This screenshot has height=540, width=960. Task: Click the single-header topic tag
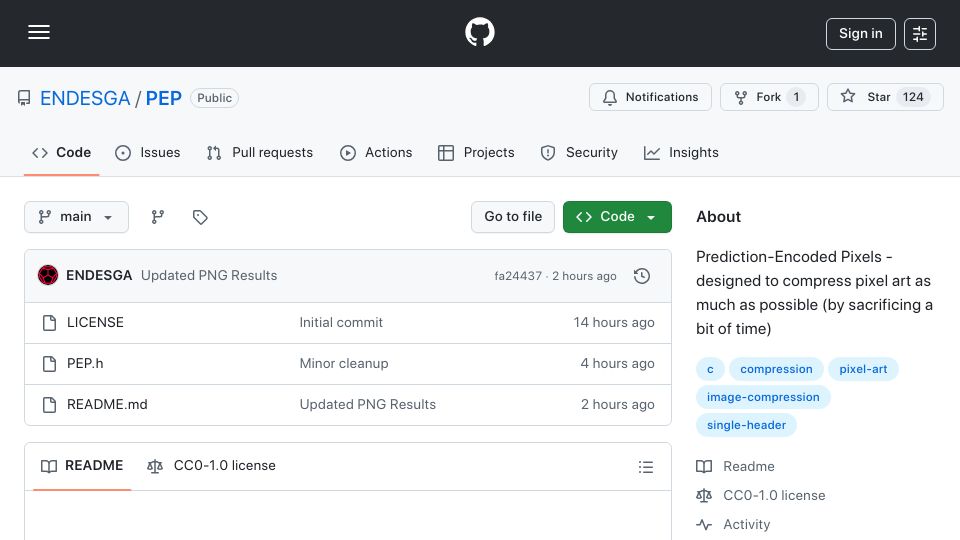tap(746, 426)
